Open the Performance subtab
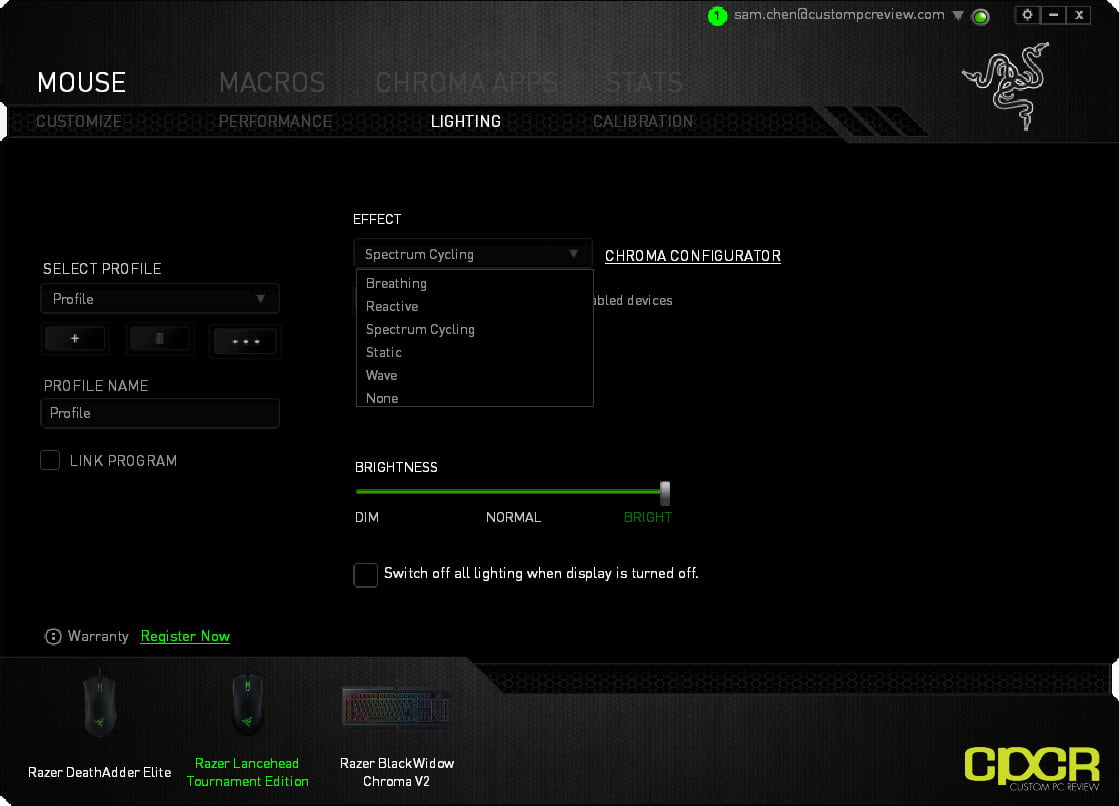 [x=275, y=121]
